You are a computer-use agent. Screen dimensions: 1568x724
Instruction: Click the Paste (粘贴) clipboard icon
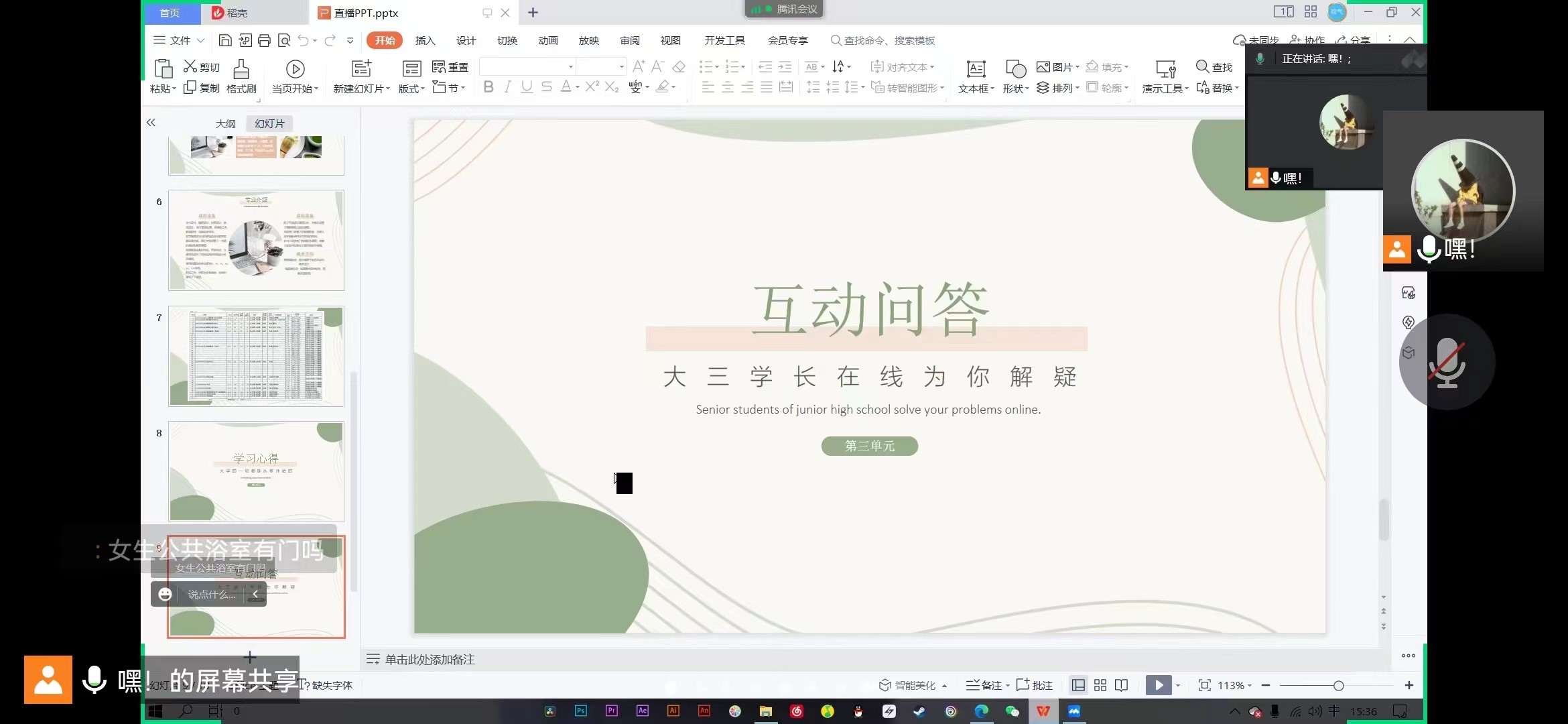[x=163, y=68]
